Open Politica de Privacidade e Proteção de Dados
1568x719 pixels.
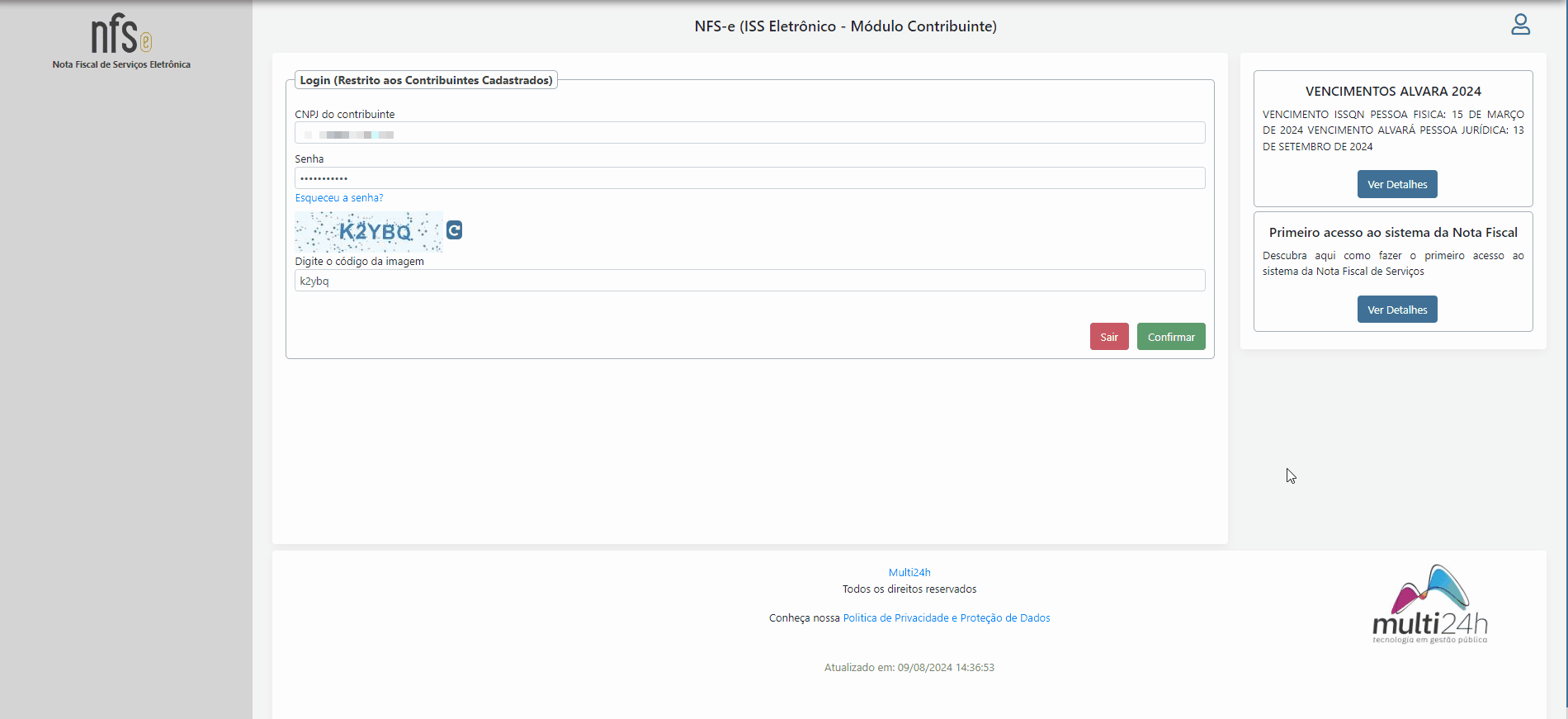coord(946,618)
